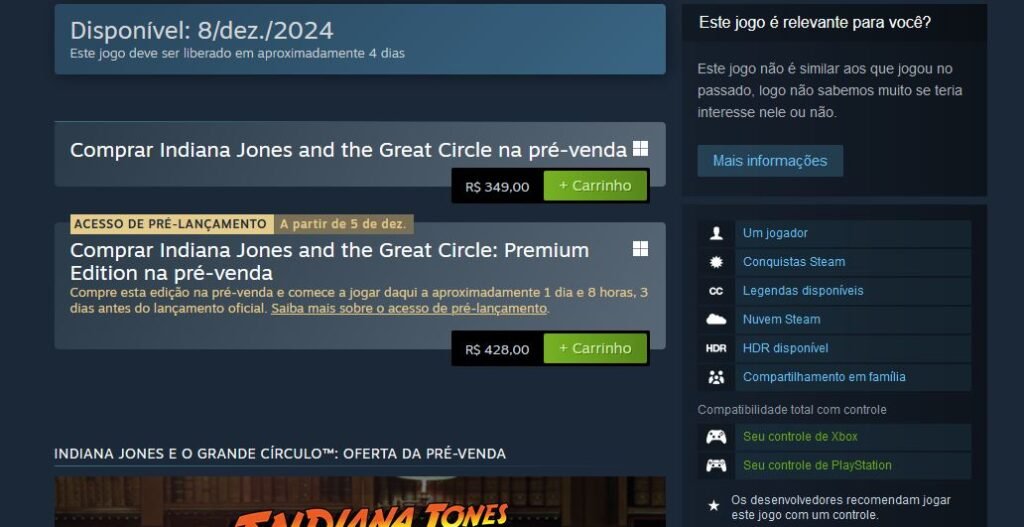Image resolution: width=1024 pixels, height=527 pixels.
Task: Click the Indiana Jones pre-order offer banner image
Action: (360, 502)
